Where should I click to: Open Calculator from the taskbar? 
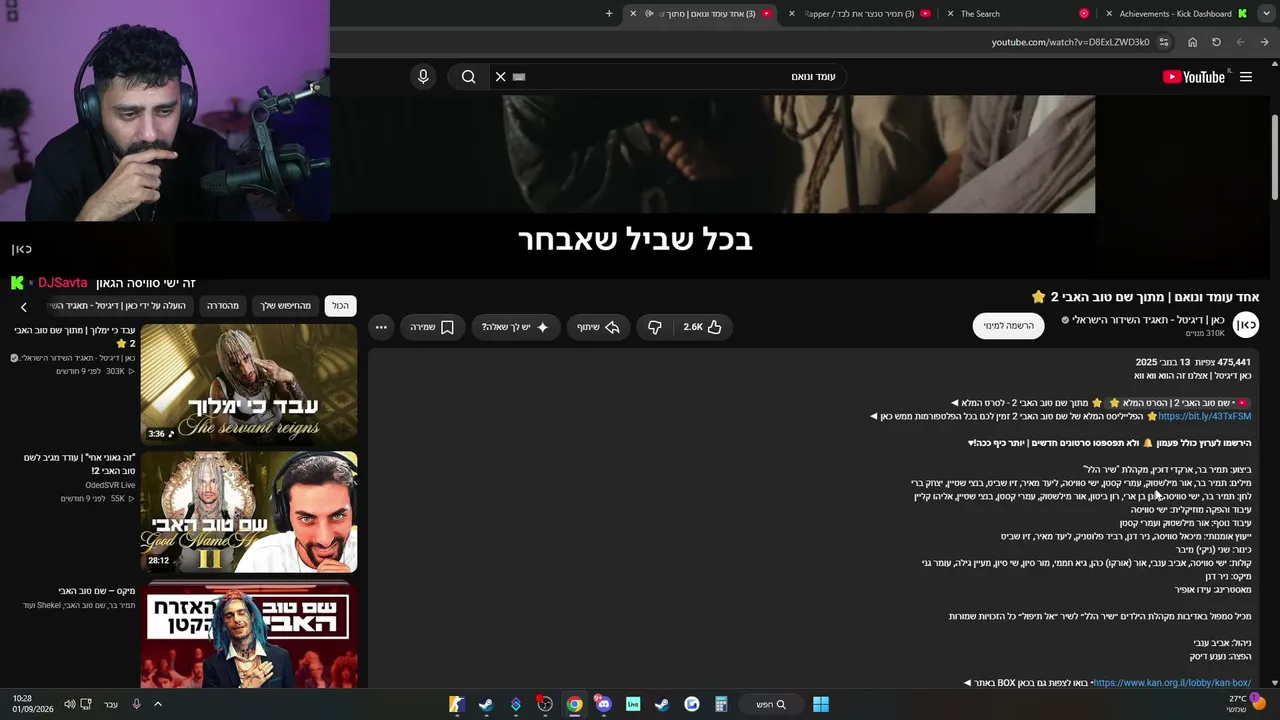(721, 704)
